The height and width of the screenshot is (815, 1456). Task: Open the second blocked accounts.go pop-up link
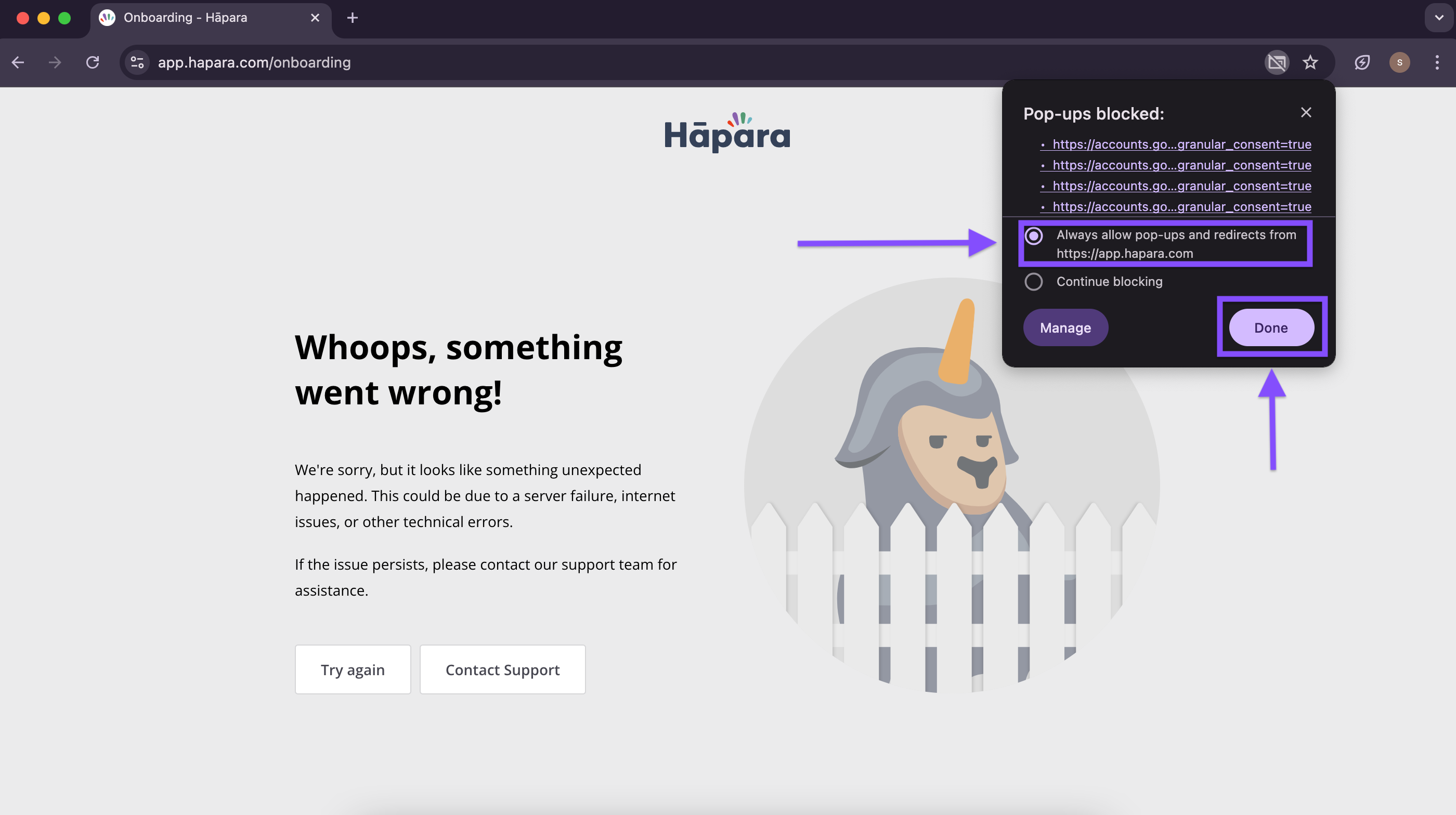1181,165
